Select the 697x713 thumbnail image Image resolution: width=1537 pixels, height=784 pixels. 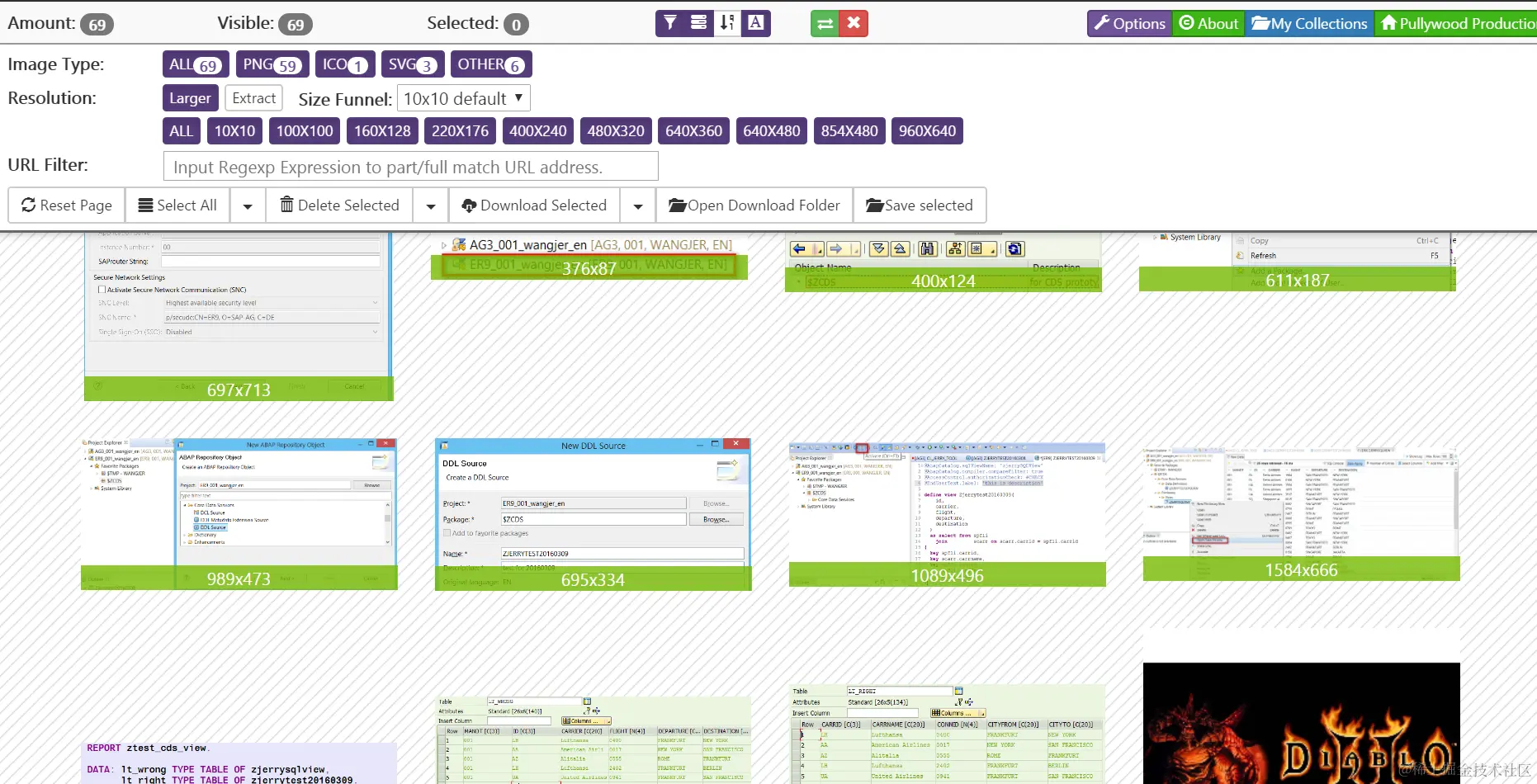[239, 317]
